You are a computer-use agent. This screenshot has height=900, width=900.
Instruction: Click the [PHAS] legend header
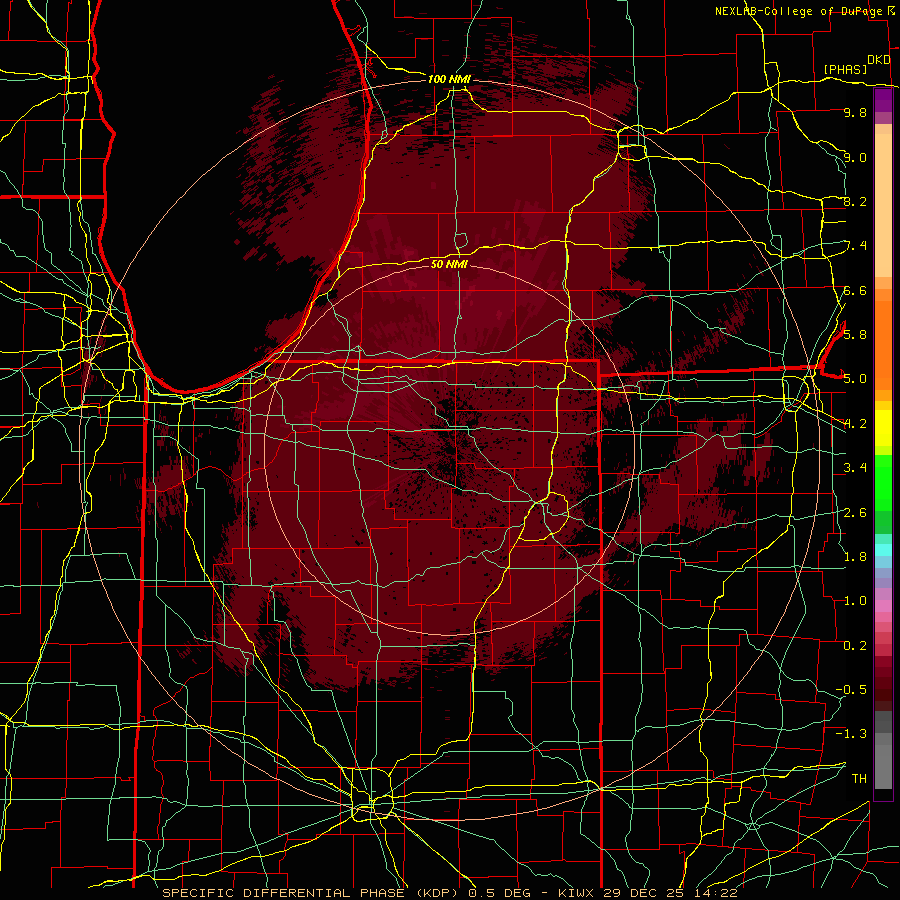tap(845, 70)
